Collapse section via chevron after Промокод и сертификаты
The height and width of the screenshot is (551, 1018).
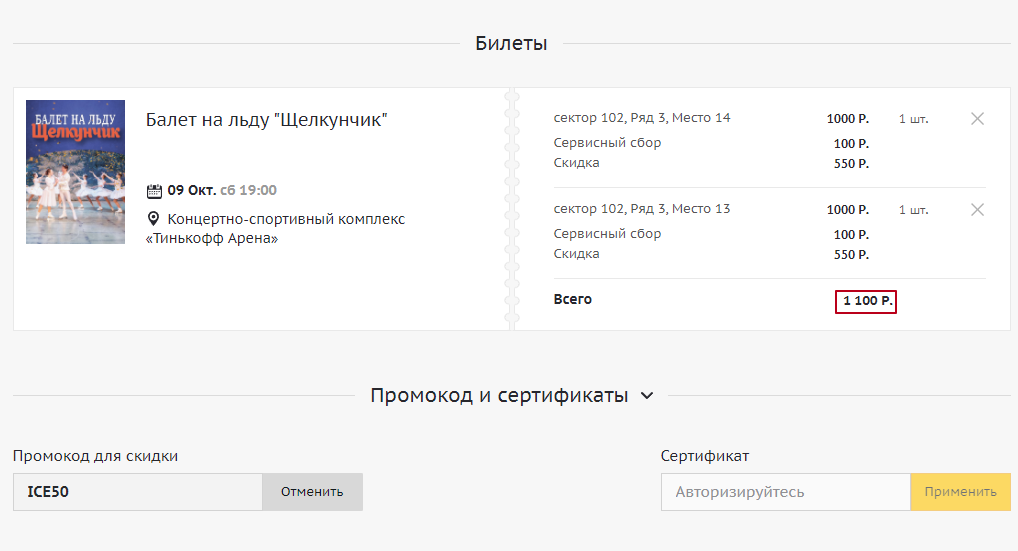647,396
